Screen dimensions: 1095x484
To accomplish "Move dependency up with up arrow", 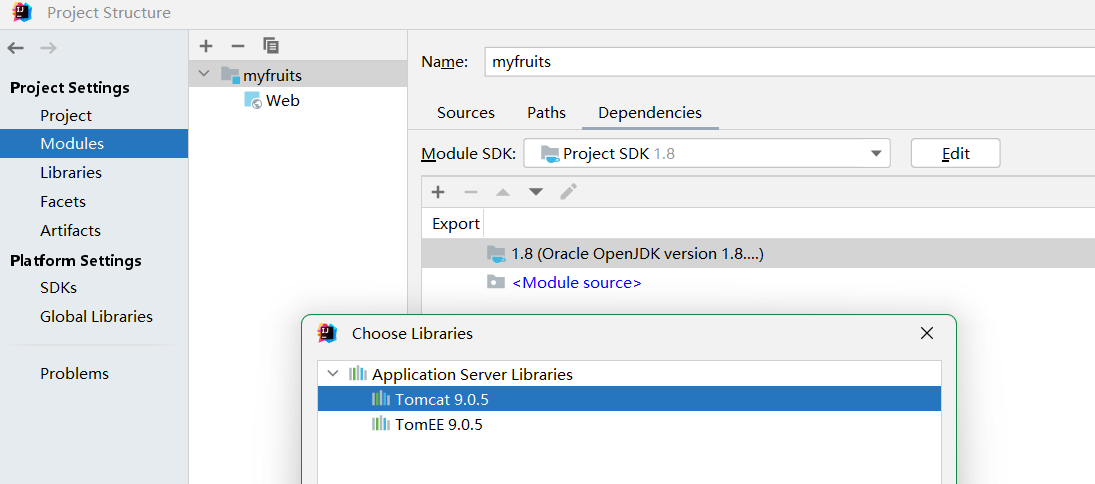I will [x=502, y=191].
